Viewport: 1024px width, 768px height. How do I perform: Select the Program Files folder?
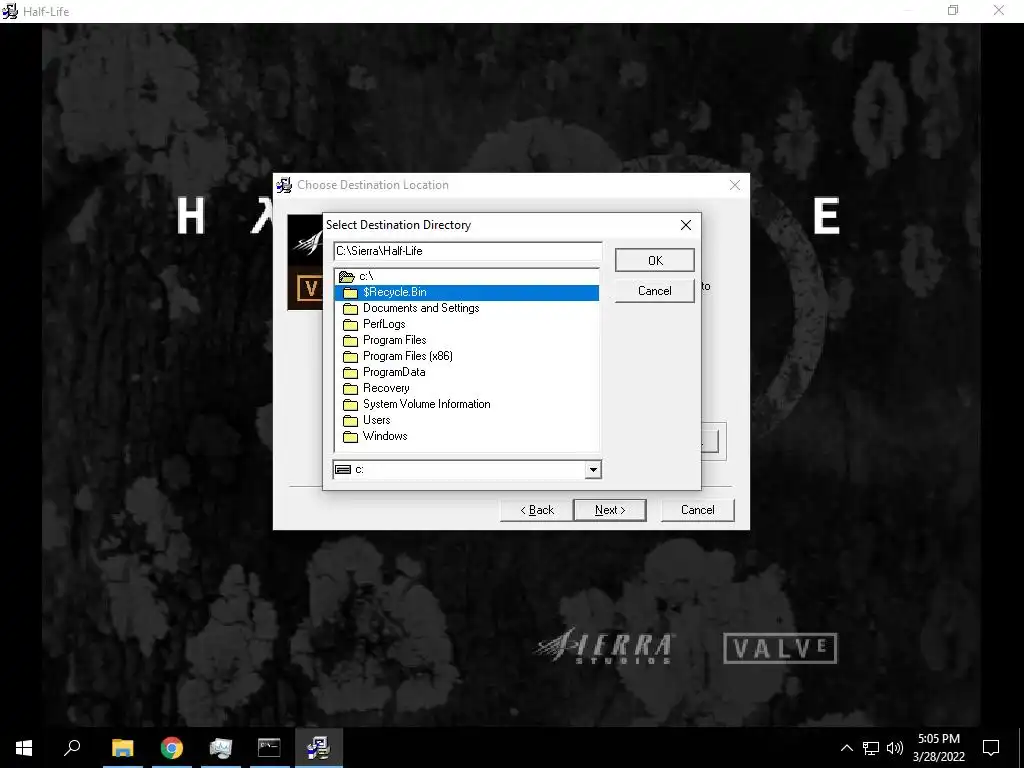pyautogui.click(x=466, y=340)
